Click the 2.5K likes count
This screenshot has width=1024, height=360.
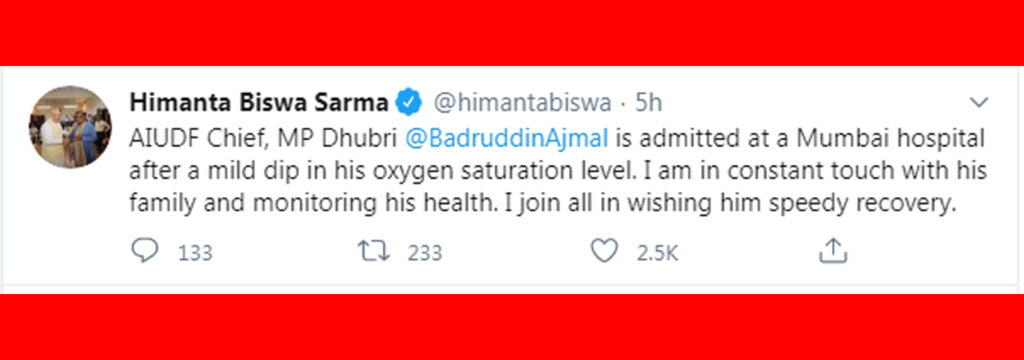click(658, 252)
